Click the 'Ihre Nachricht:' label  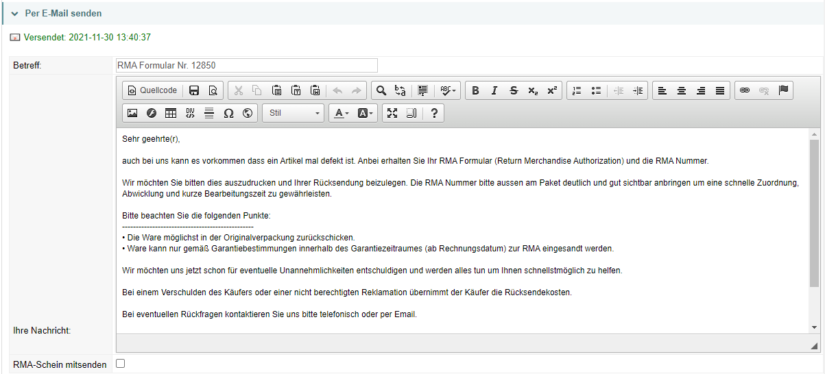pos(42,331)
